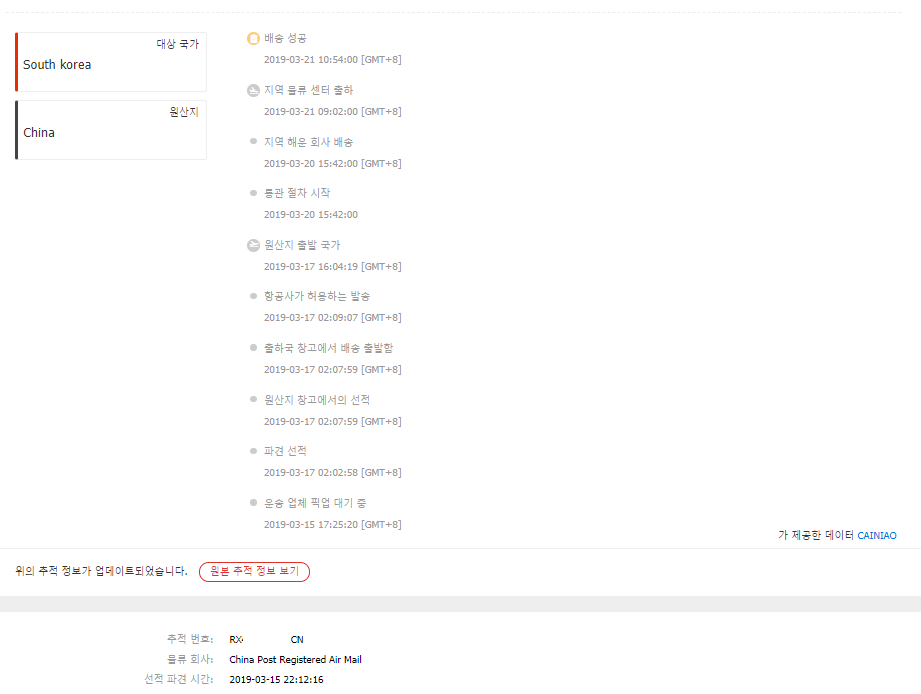Click the regional logistics center departure icon
This screenshot has height=694, width=921.
(x=253, y=90)
